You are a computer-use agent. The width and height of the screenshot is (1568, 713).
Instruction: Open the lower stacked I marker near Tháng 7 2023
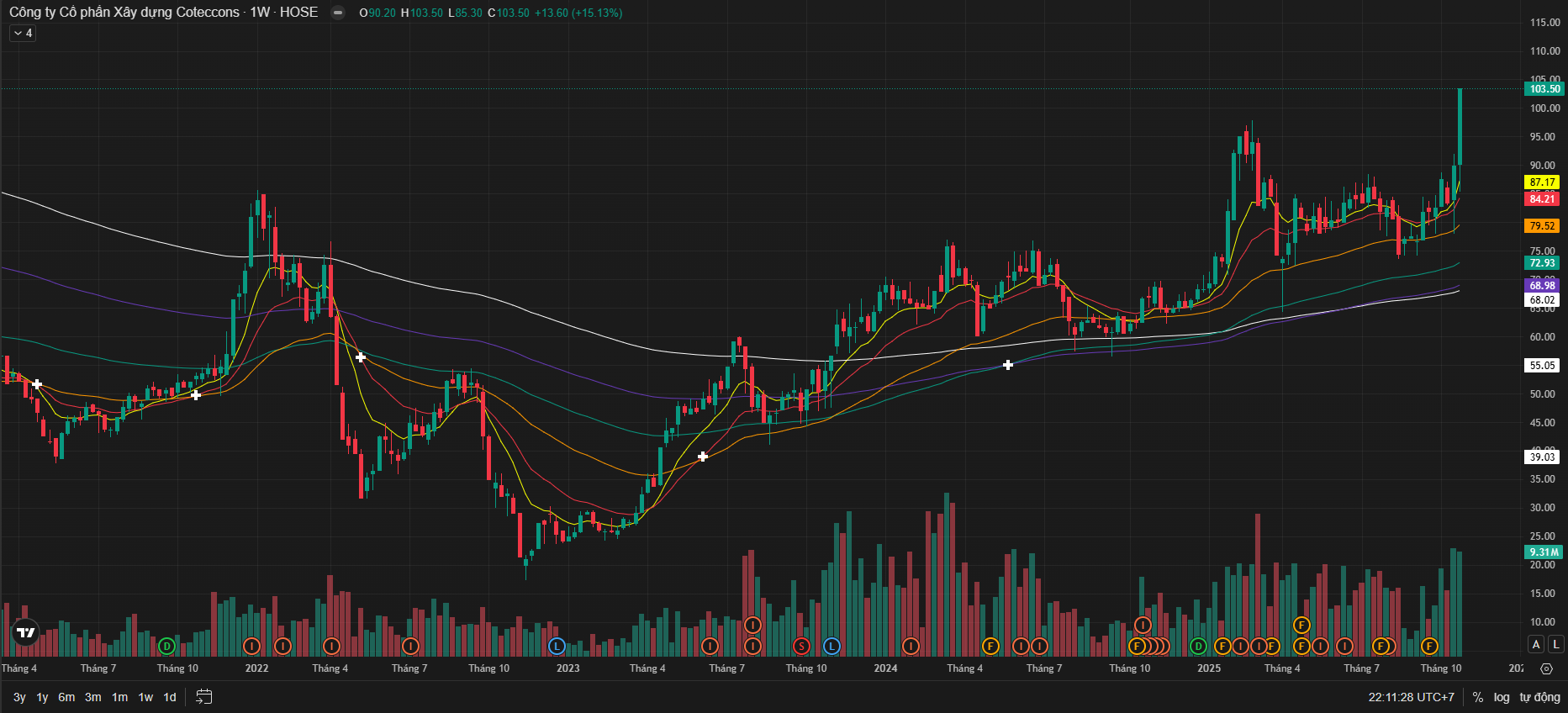[752, 646]
